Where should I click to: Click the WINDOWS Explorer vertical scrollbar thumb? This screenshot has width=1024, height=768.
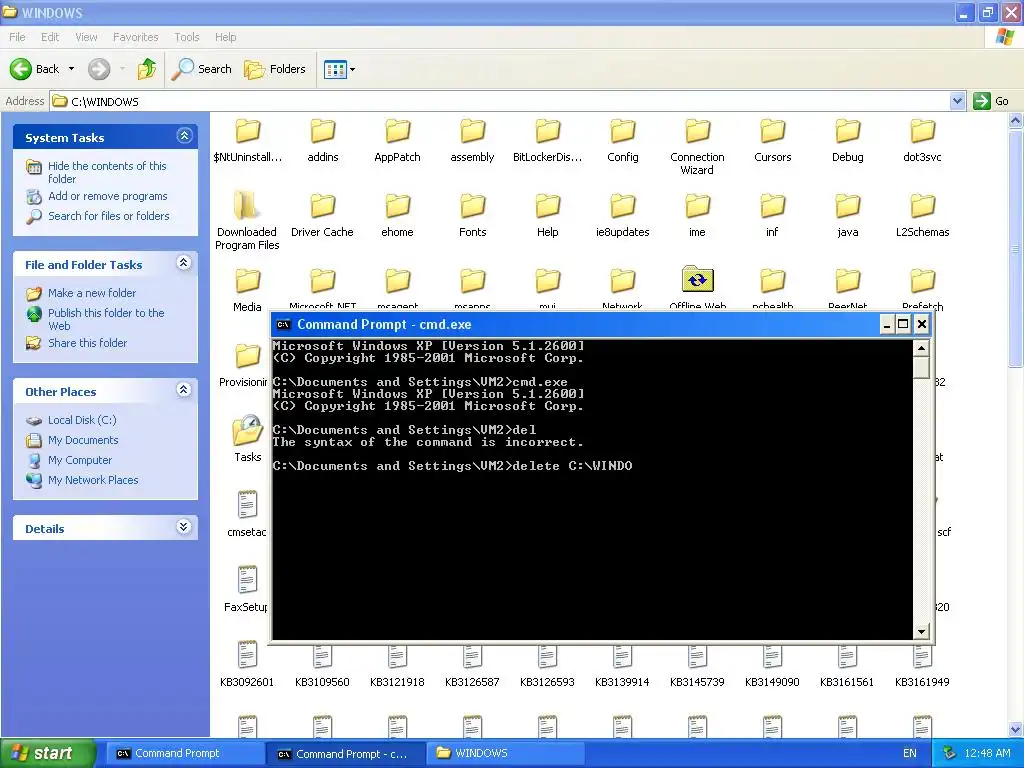(x=1016, y=248)
